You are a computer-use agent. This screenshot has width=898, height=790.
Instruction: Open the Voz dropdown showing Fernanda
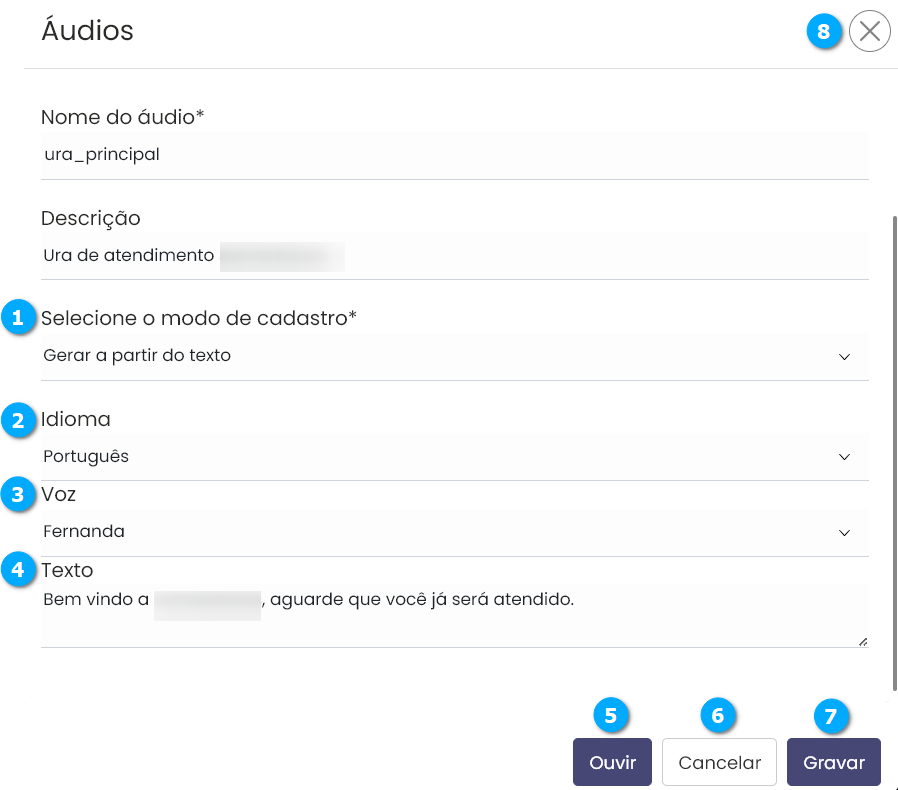coord(454,532)
